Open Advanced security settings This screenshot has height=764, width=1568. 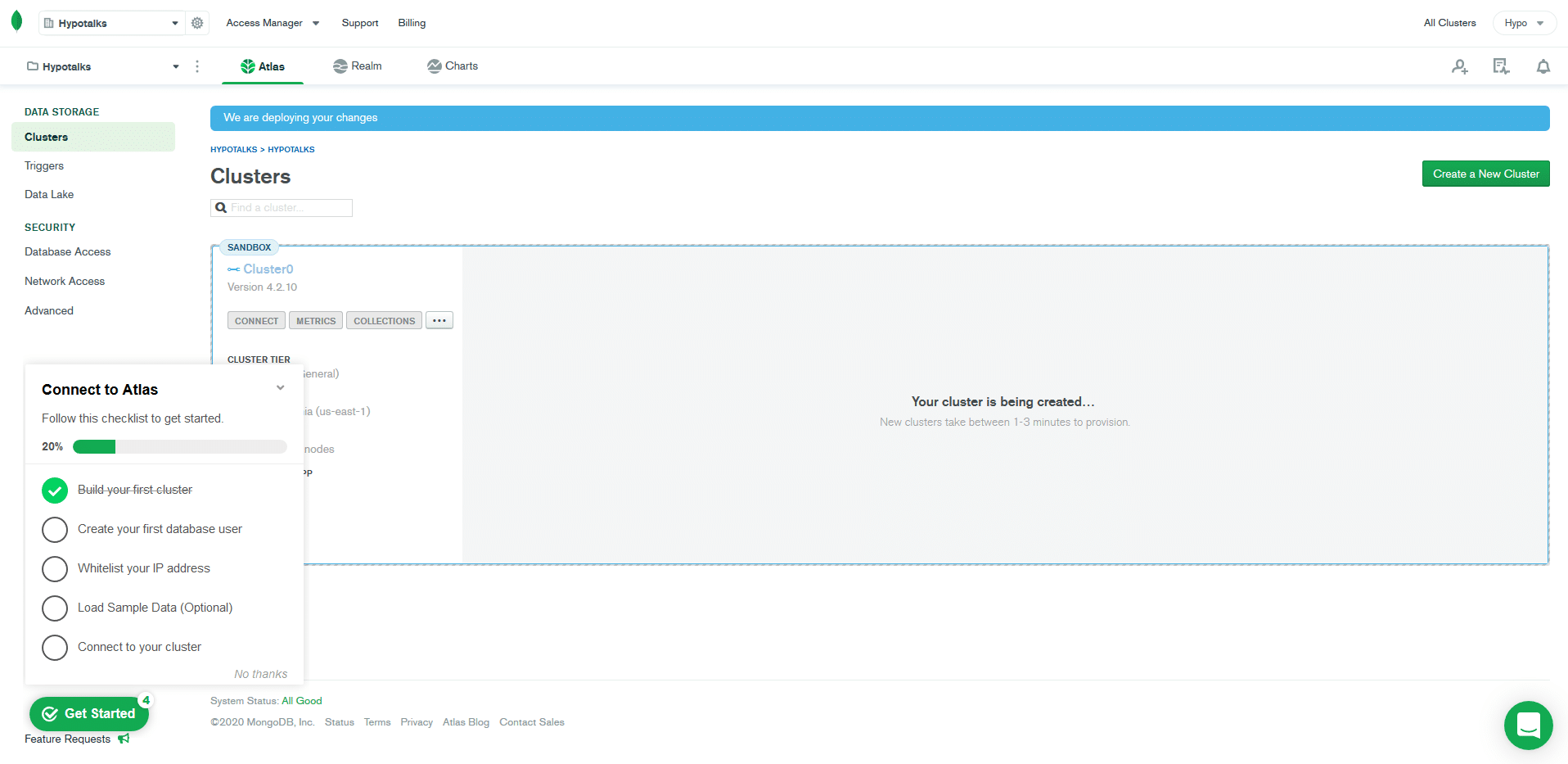(49, 311)
